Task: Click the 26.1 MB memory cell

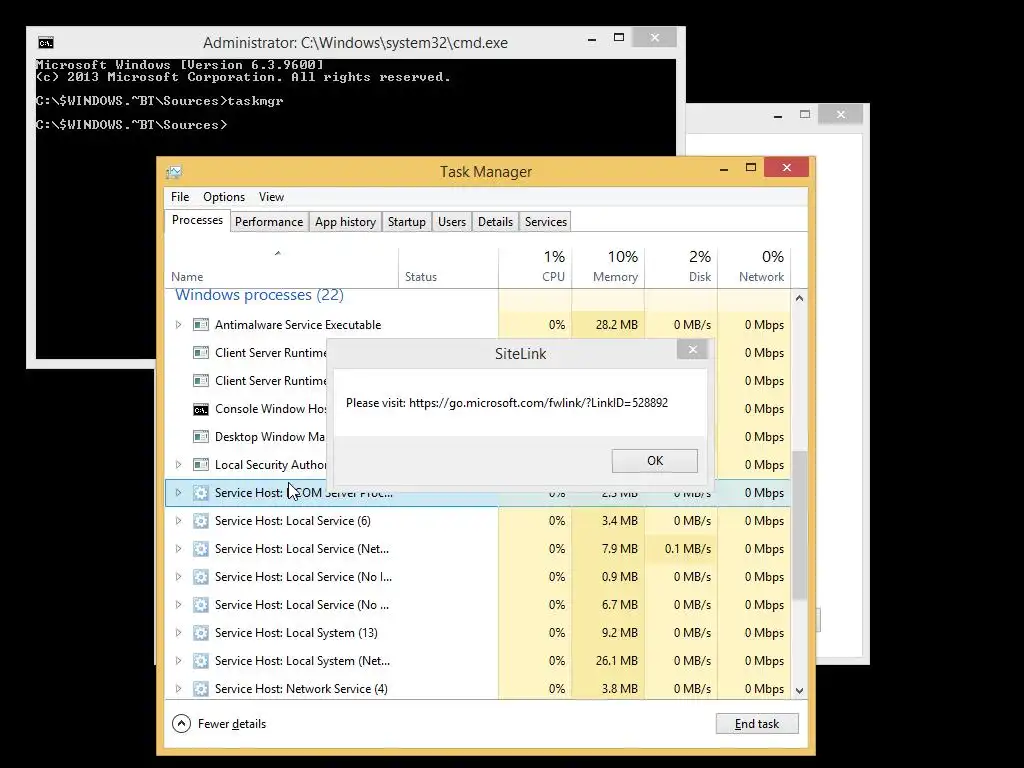Action: pyautogui.click(x=608, y=661)
